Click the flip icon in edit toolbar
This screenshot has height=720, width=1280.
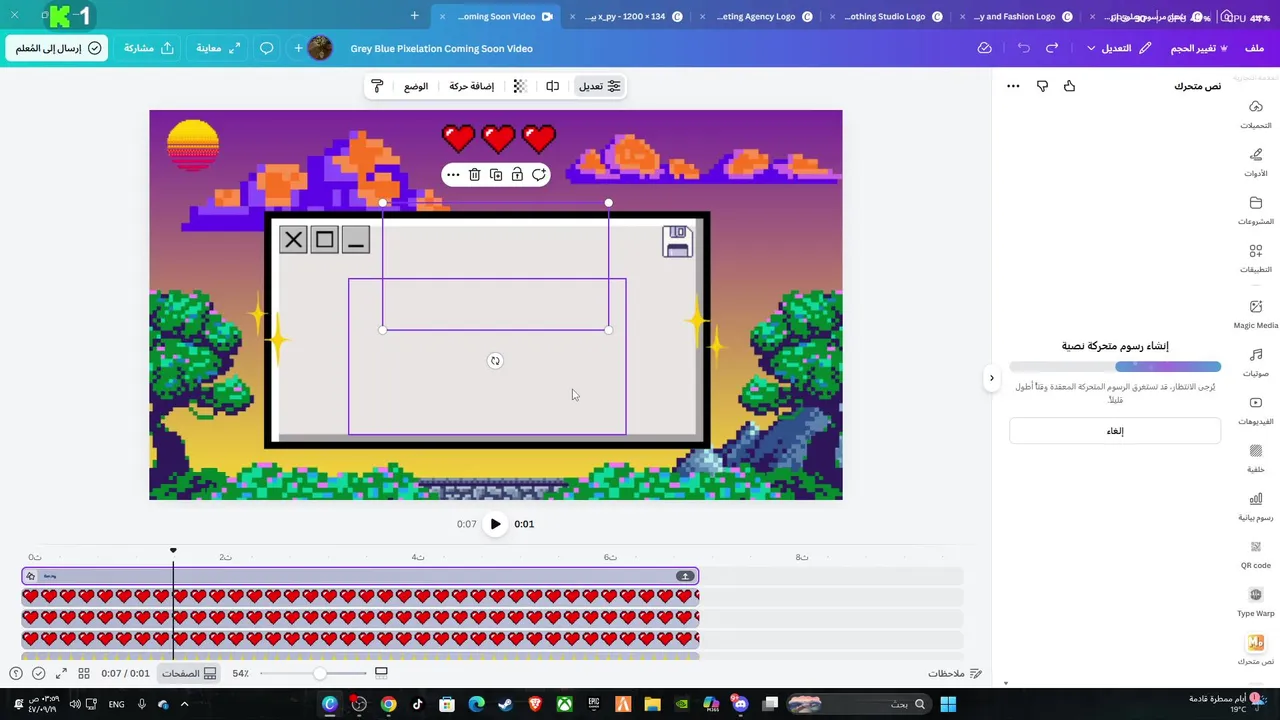point(552,86)
